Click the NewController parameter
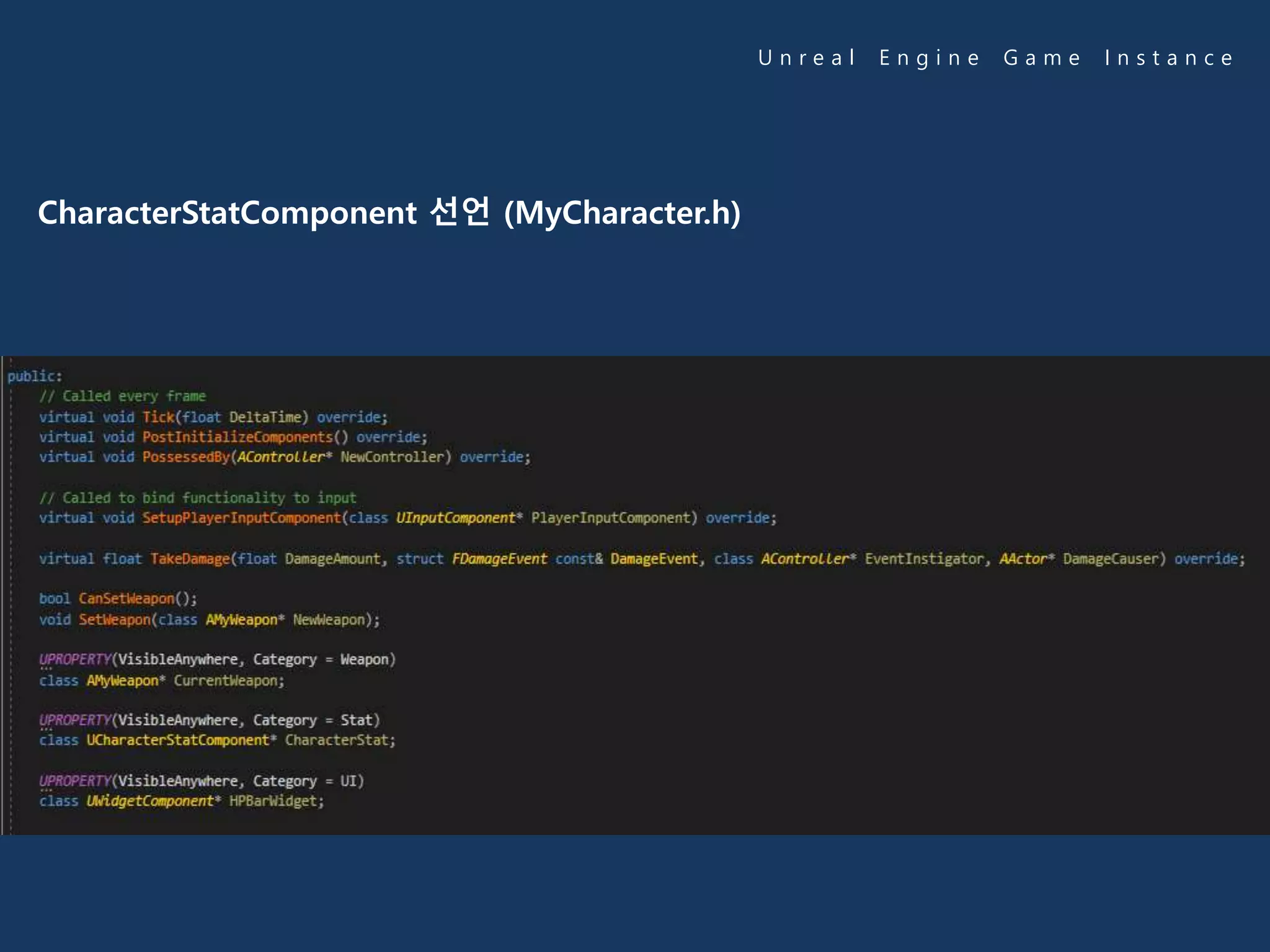Viewport: 1270px width, 952px height. 393,457
